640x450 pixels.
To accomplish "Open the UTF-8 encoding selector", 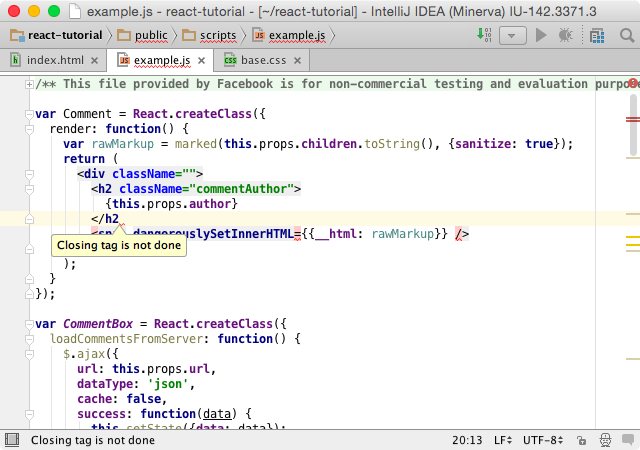I will click(x=543, y=440).
